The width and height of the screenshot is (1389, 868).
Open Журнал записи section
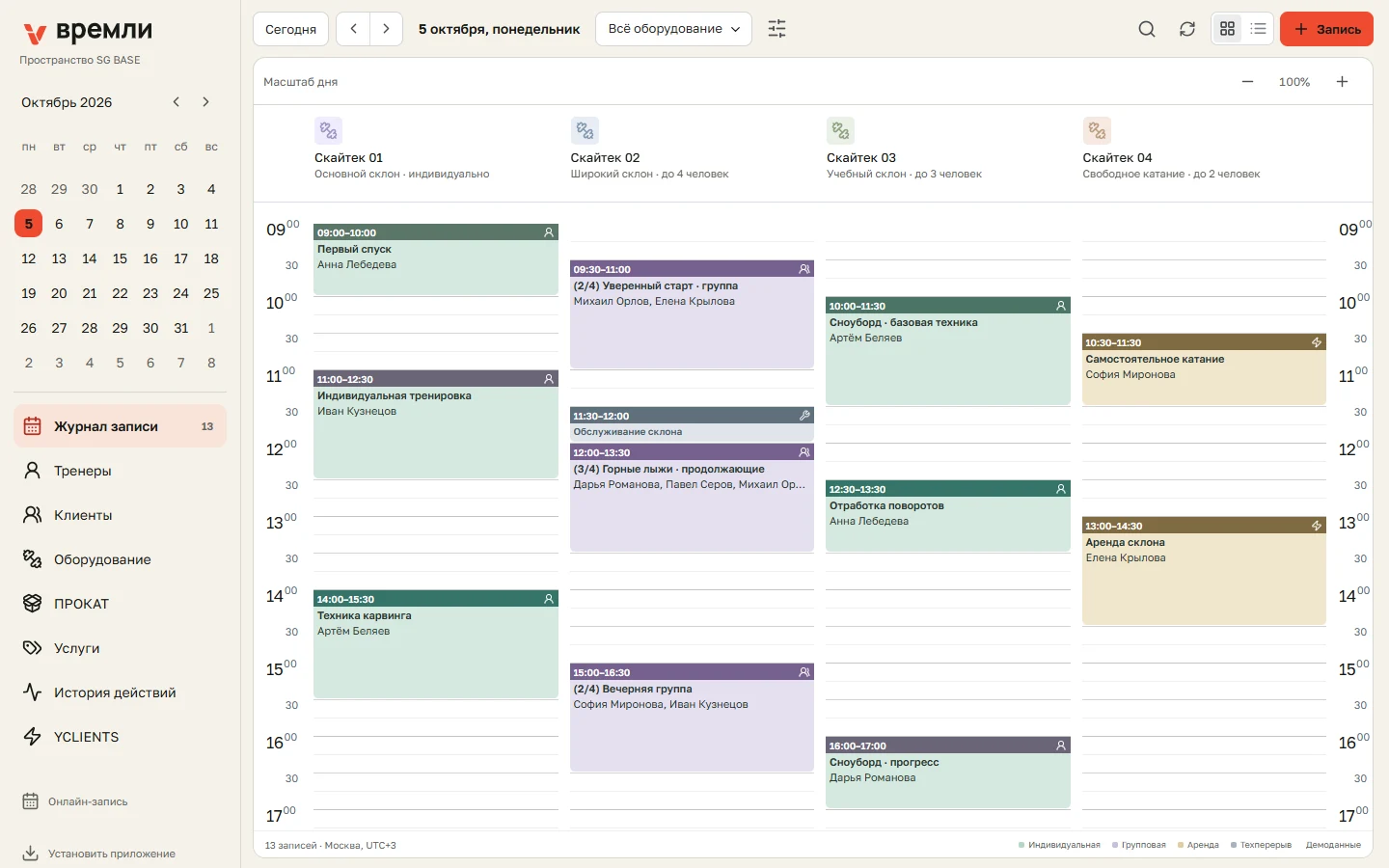pyautogui.click(x=121, y=426)
